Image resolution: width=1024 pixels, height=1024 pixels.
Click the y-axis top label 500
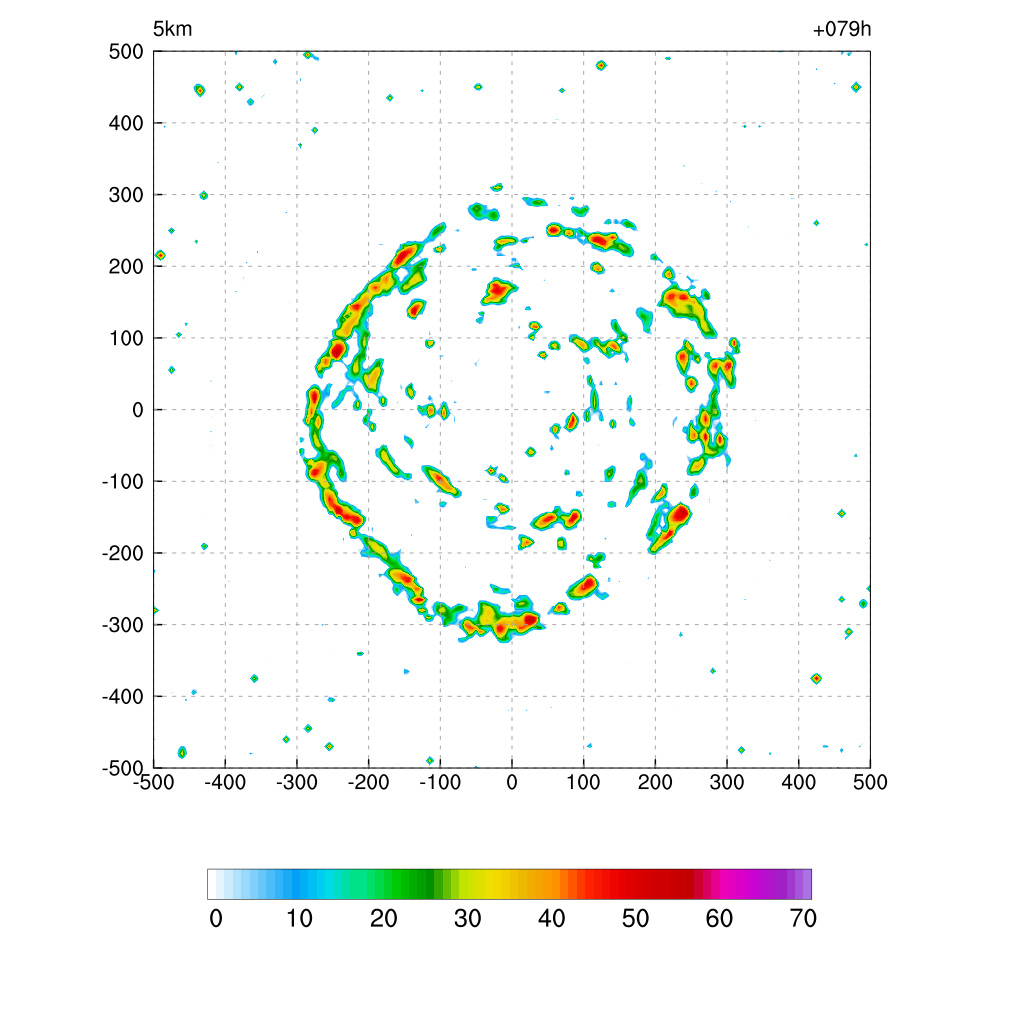tap(126, 52)
